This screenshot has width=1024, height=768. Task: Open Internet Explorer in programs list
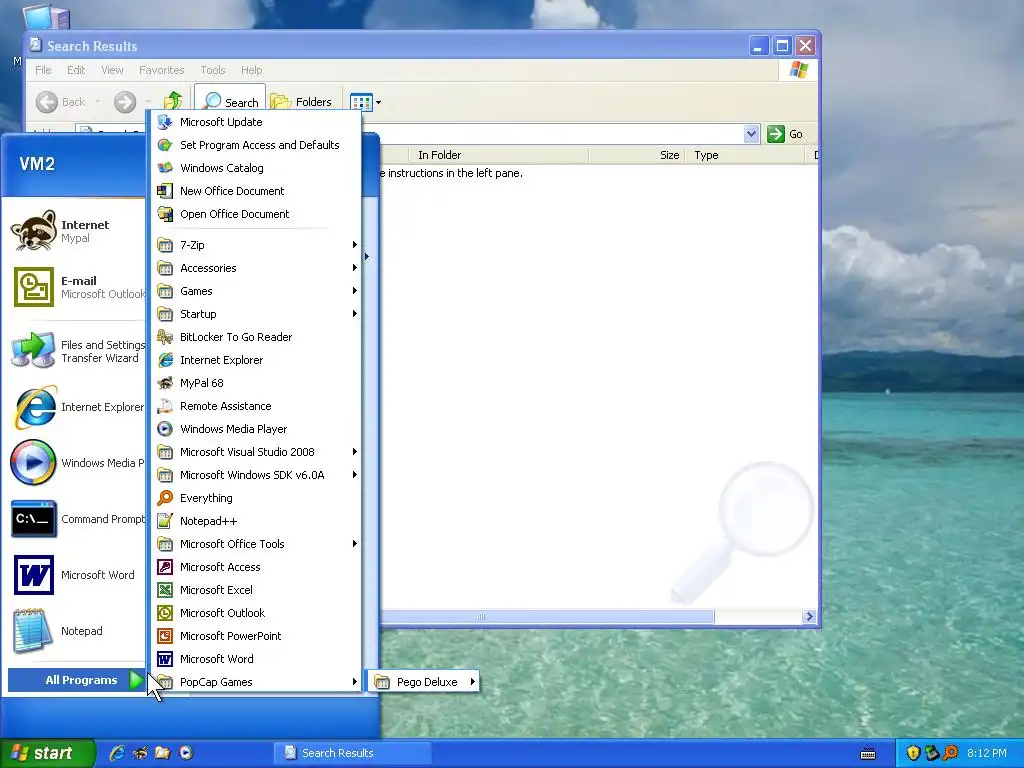click(256, 360)
